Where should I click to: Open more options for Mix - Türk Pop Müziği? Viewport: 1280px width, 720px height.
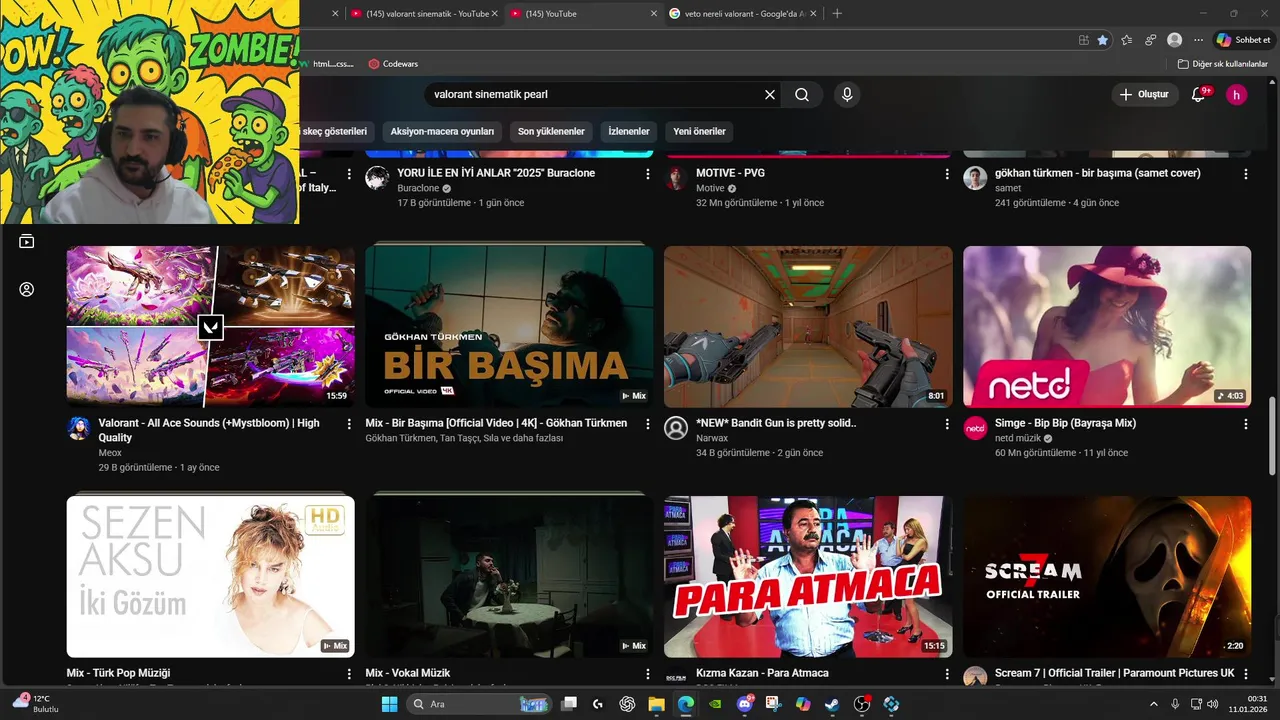[349, 674]
